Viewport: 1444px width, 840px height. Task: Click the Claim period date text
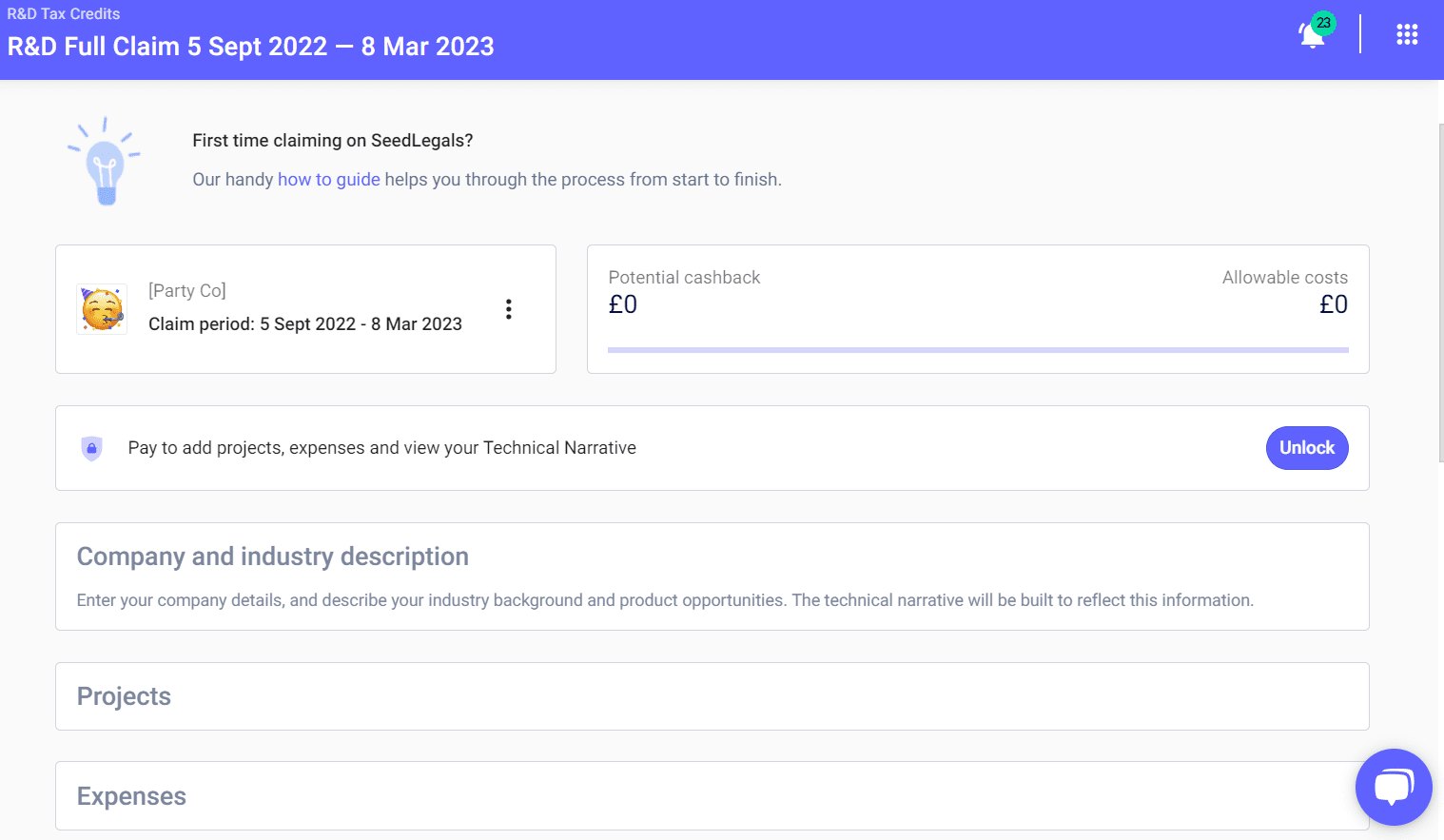point(304,324)
